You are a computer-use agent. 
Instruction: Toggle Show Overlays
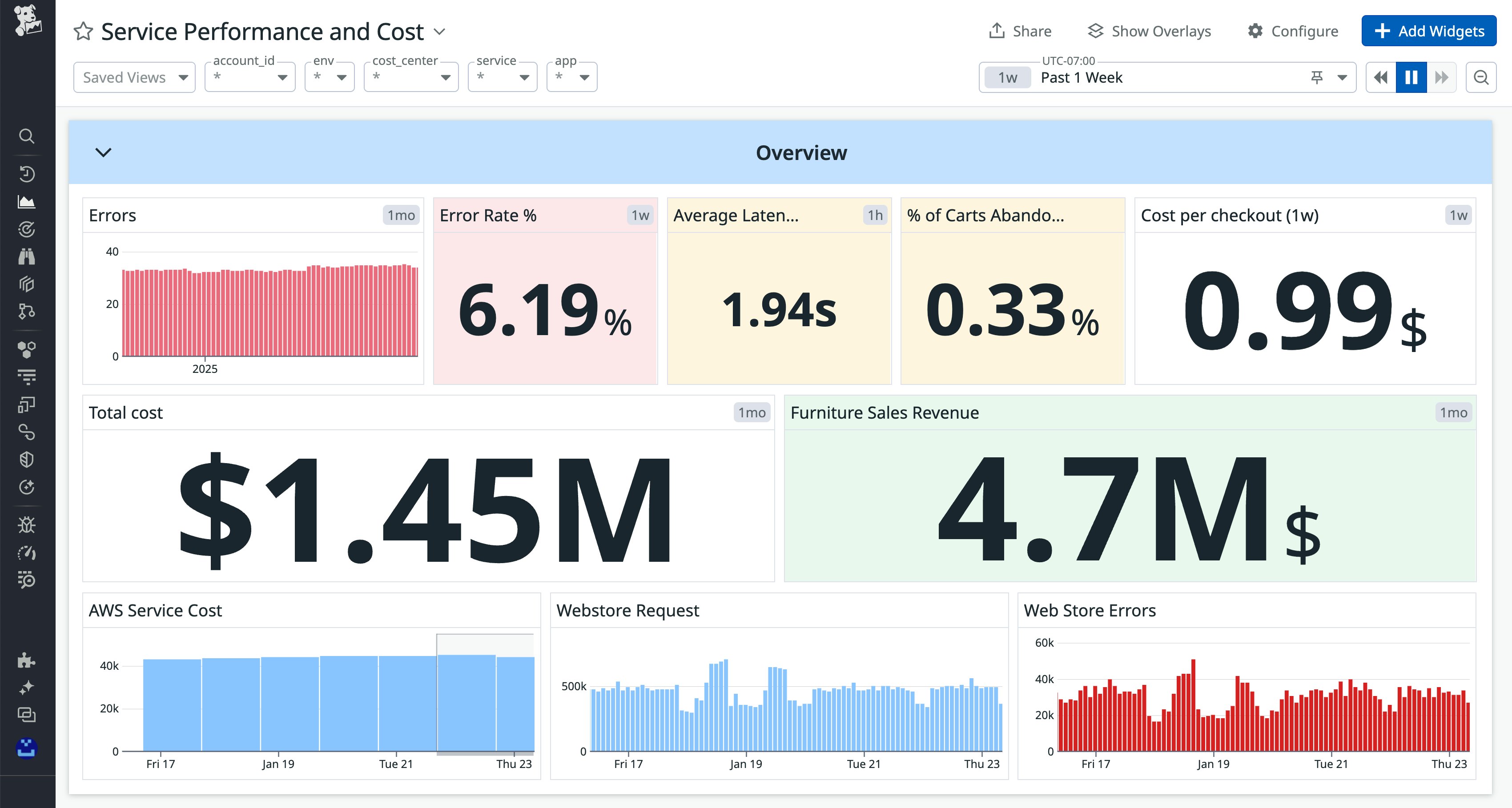(x=1149, y=31)
